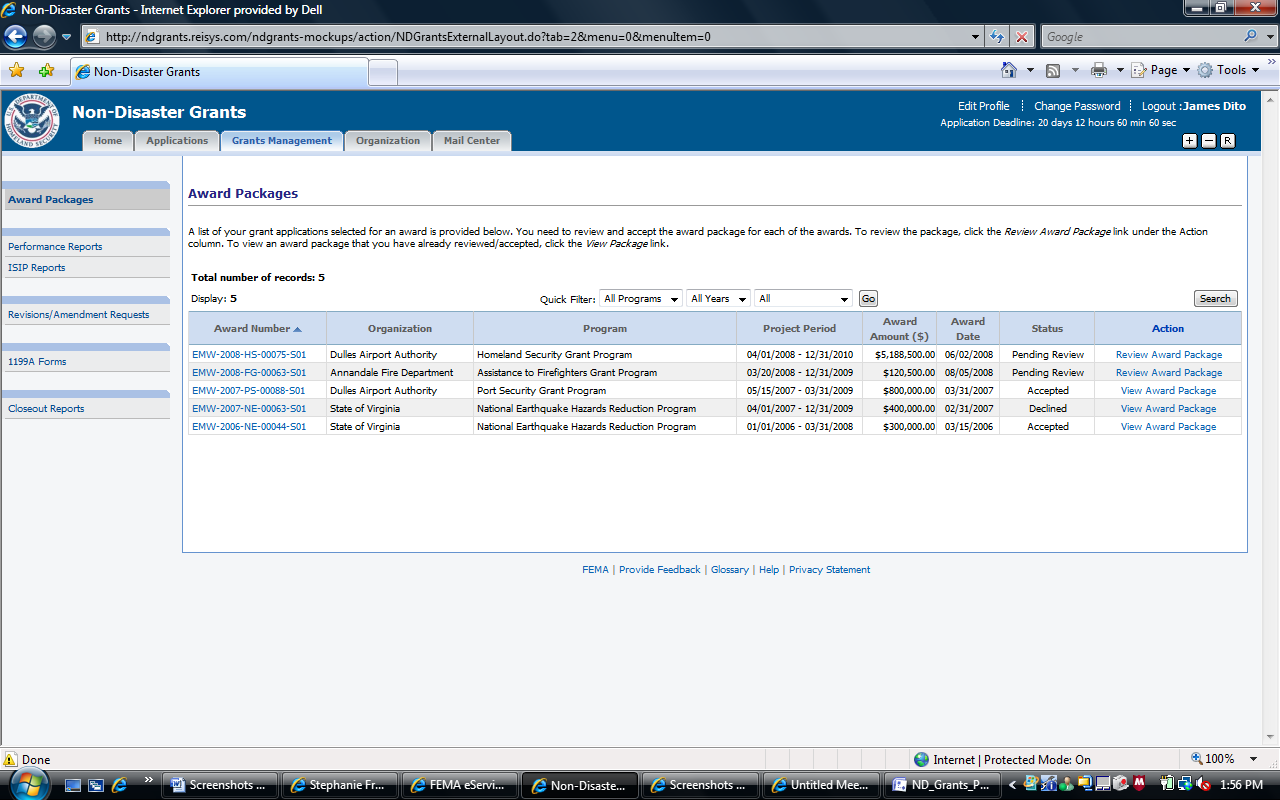Click the Privacy Statement footer link
1280x800 pixels.
tap(830, 569)
